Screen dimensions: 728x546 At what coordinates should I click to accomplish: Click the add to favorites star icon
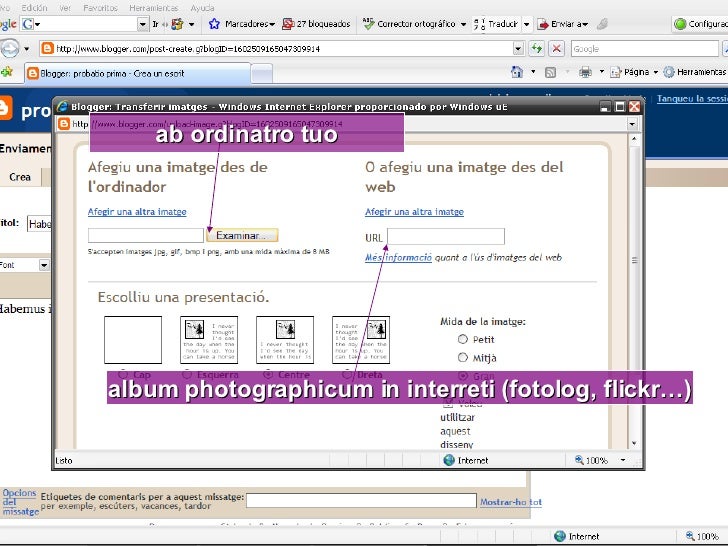pyautogui.click(x=6, y=72)
